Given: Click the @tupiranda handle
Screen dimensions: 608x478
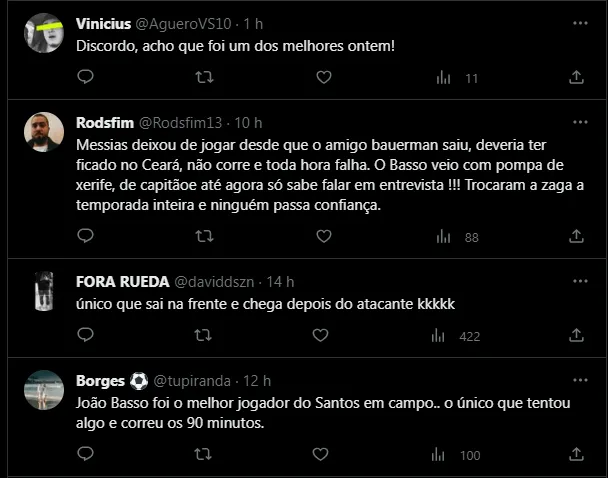Looking at the screenshot, I should (199, 381).
